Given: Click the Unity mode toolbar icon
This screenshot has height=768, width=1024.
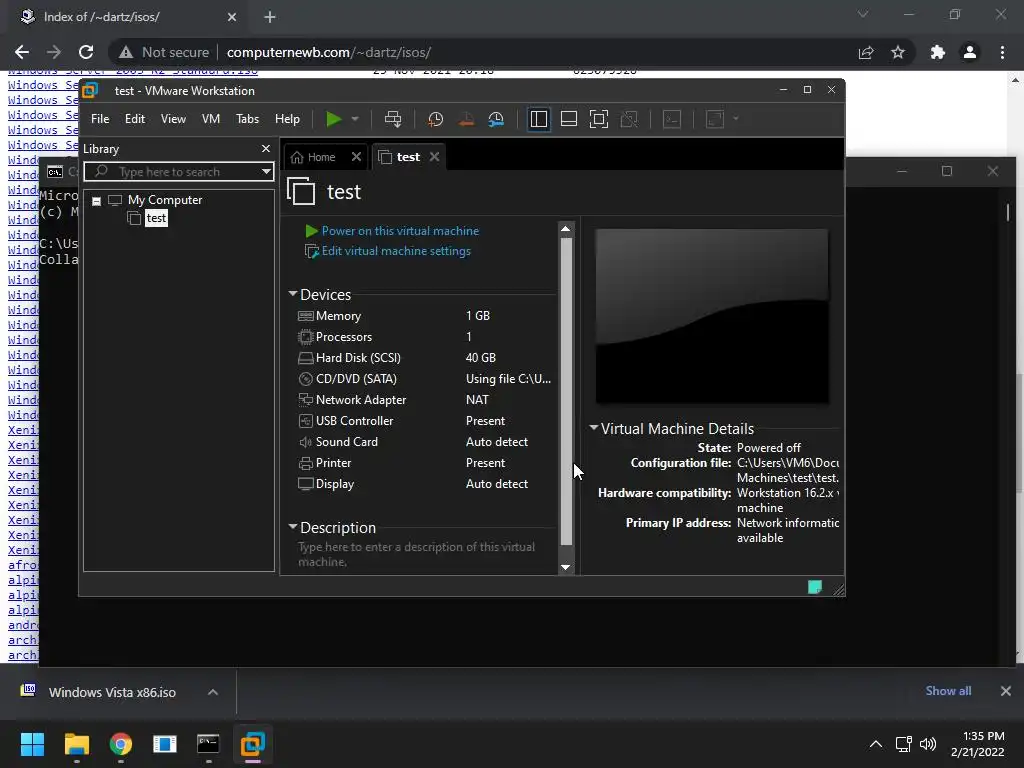Looking at the screenshot, I should pos(629,119).
